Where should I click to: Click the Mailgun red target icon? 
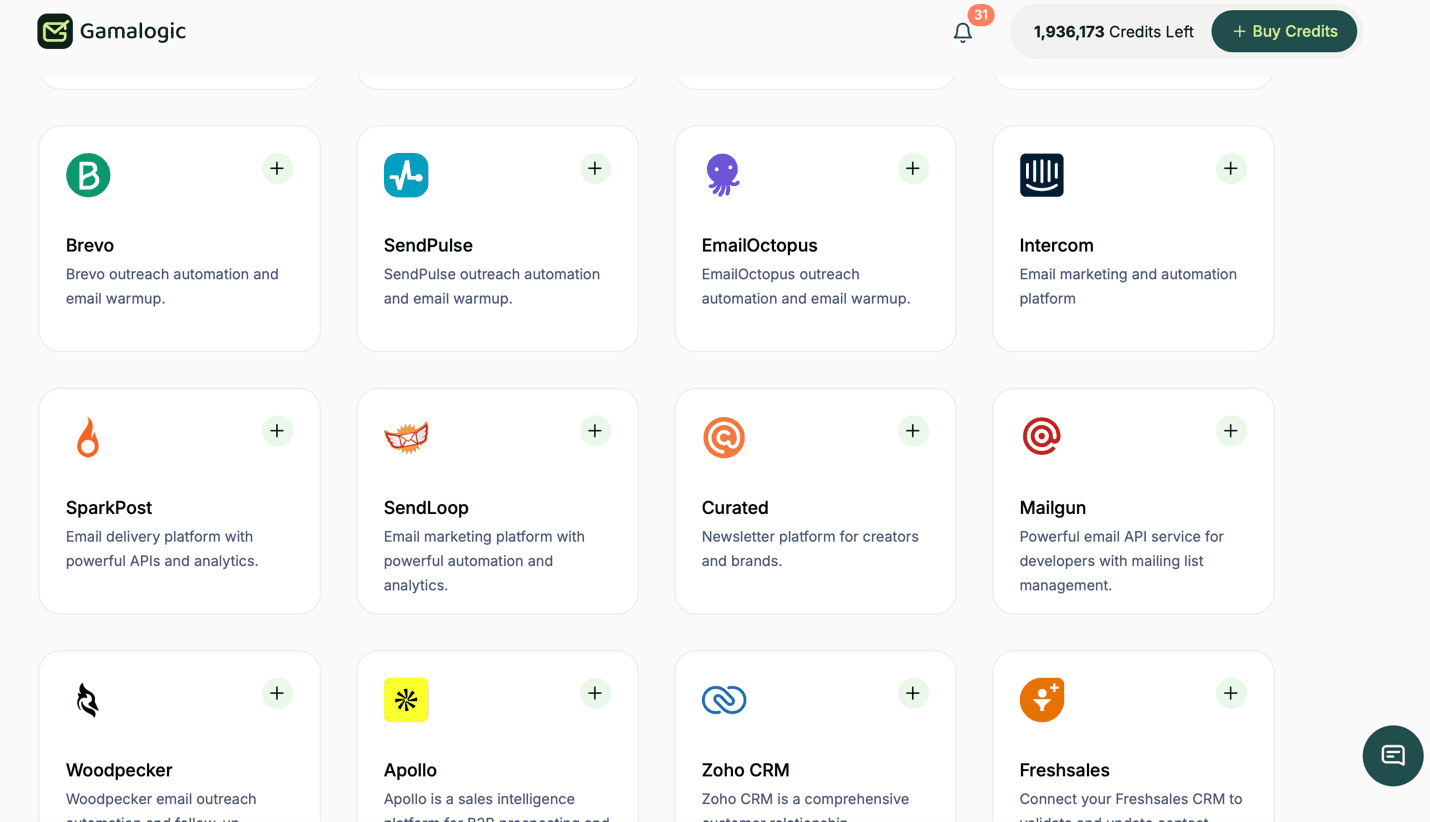1041,436
